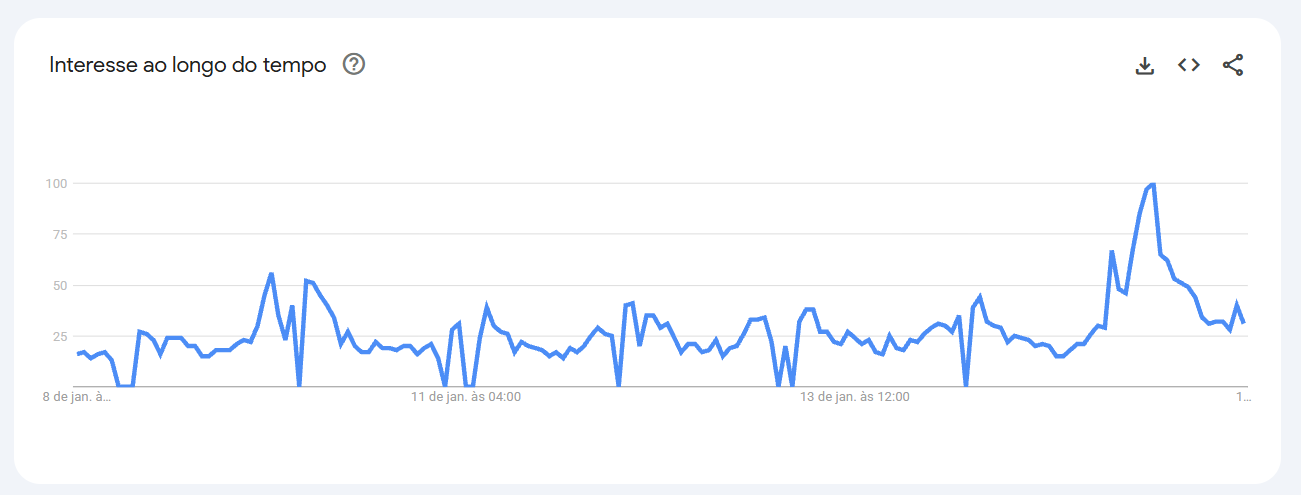Click the peak near 40 above "11 de jan."
This screenshot has height=495, width=1301.
[487, 307]
